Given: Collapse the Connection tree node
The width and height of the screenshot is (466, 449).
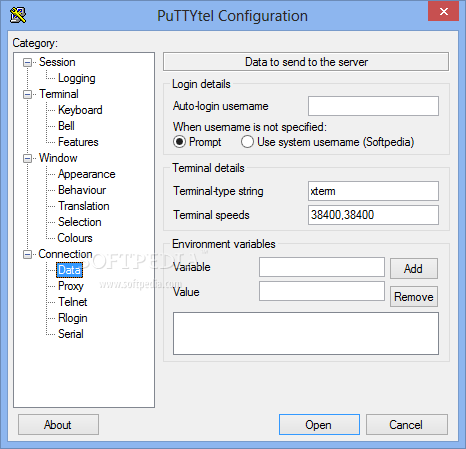Looking at the screenshot, I should [x=27, y=254].
